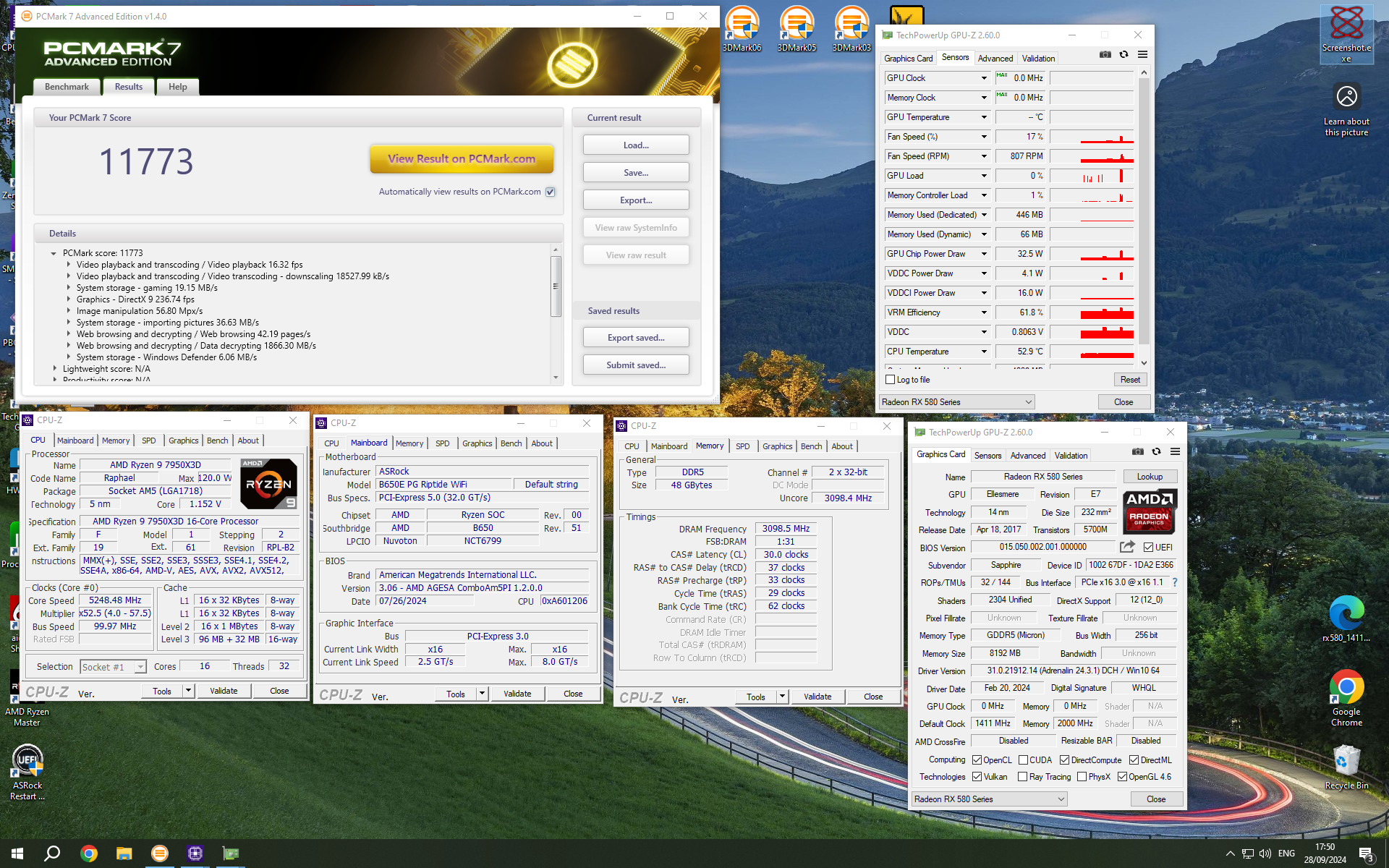Open Windows Start menu
Viewport: 1389px width, 868px height.
coord(17,854)
